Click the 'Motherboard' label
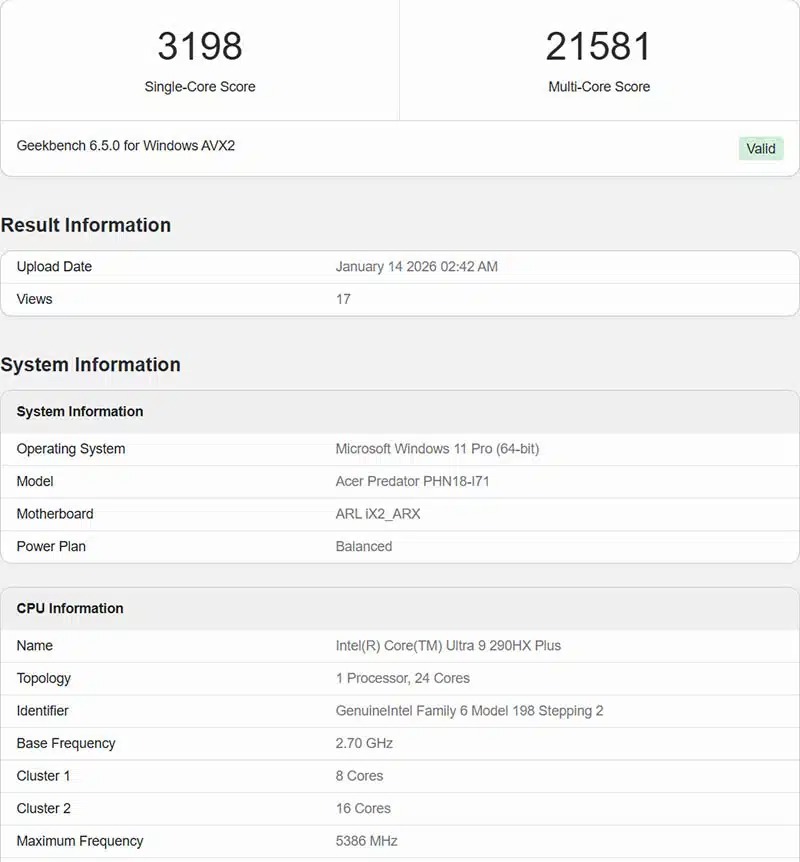The height and width of the screenshot is (862, 800). (x=55, y=513)
